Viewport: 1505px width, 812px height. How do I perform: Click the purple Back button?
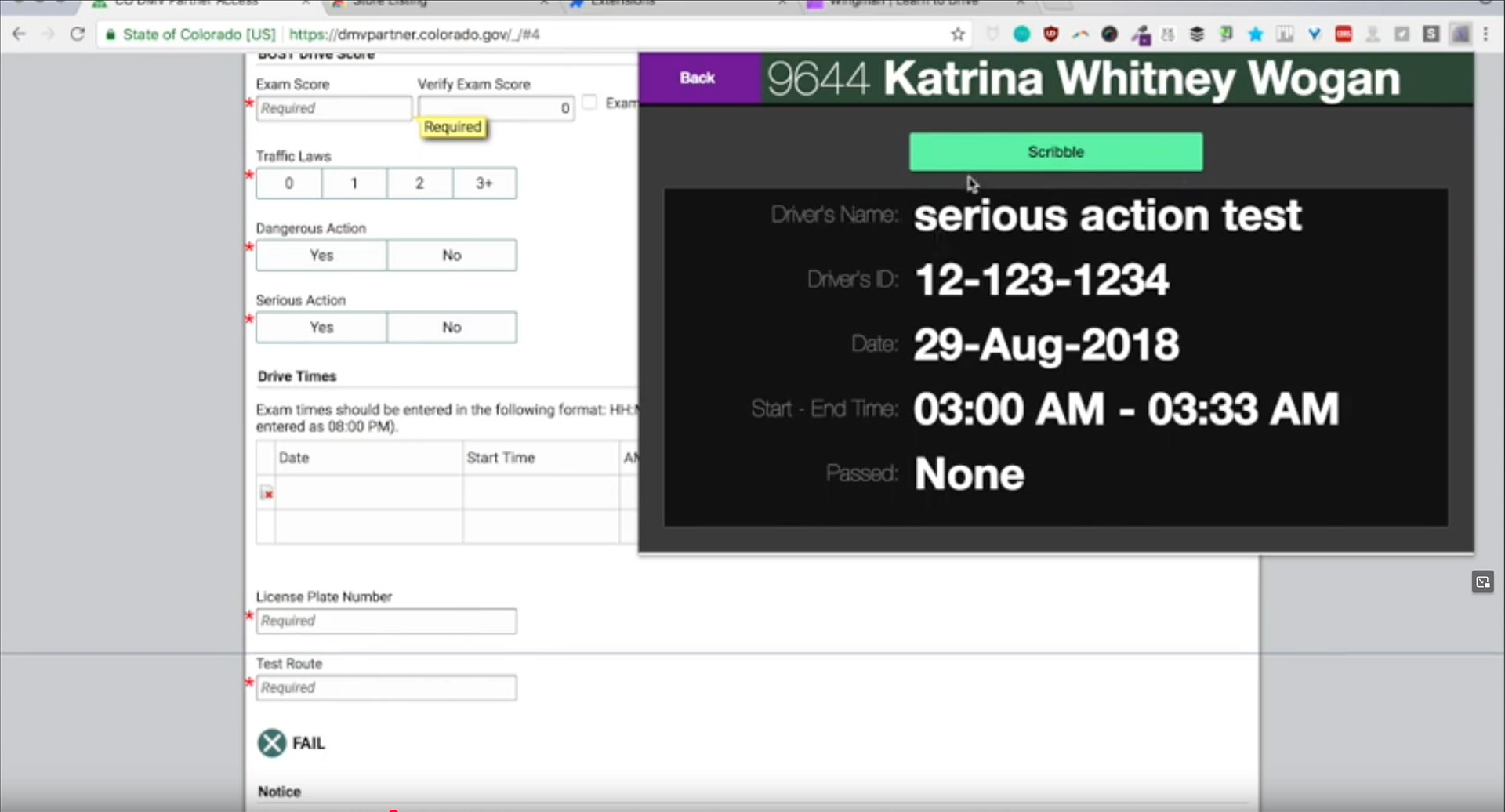tap(697, 78)
